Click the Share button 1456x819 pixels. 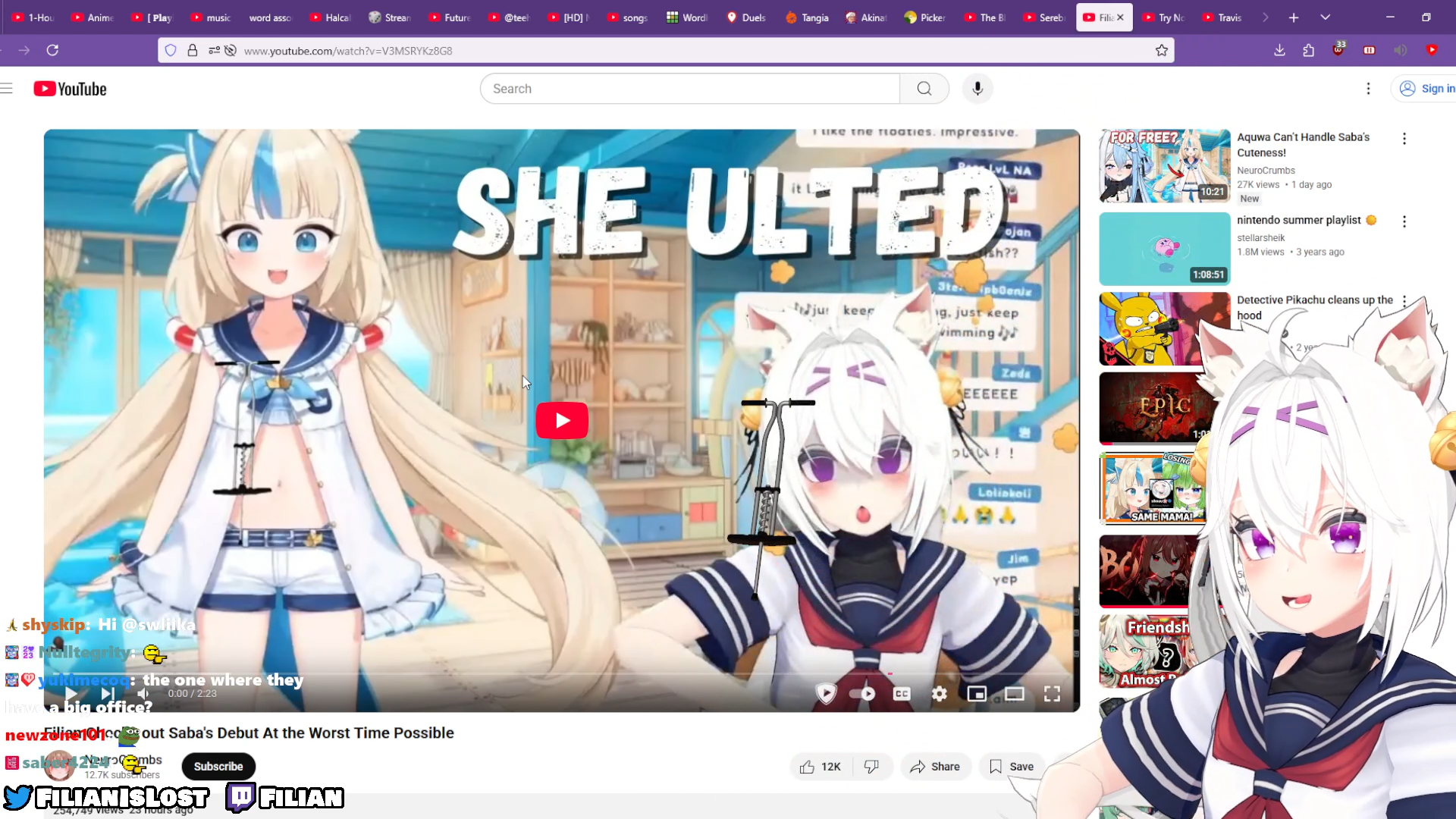(935, 767)
